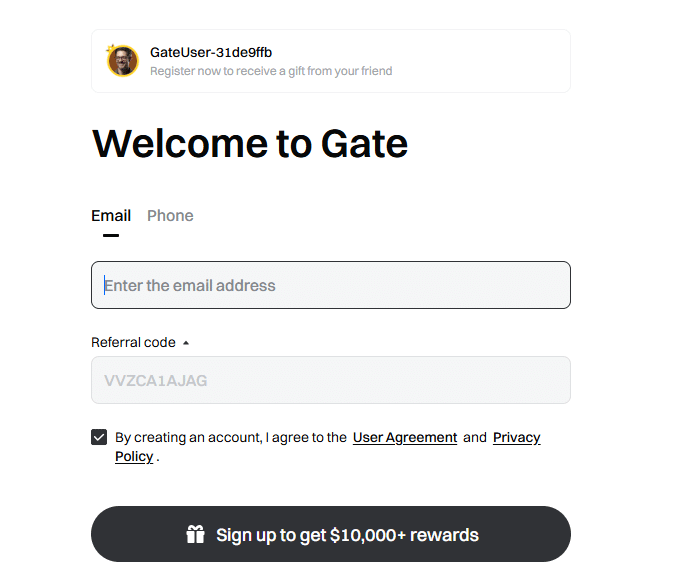
Task: Click the sparkle star badge on the avatar
Action: tap(111, 48)
